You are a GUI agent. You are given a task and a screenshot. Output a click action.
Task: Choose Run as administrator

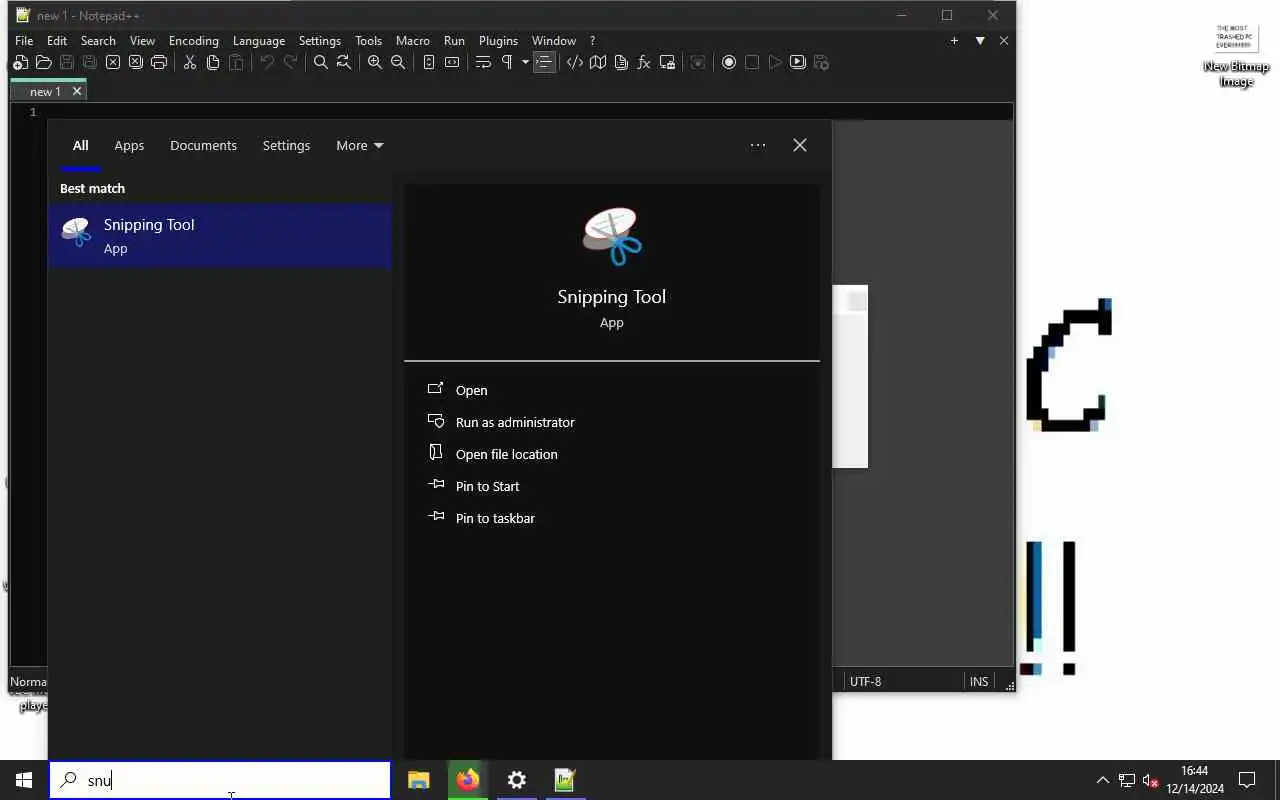(x=515, y=422)
